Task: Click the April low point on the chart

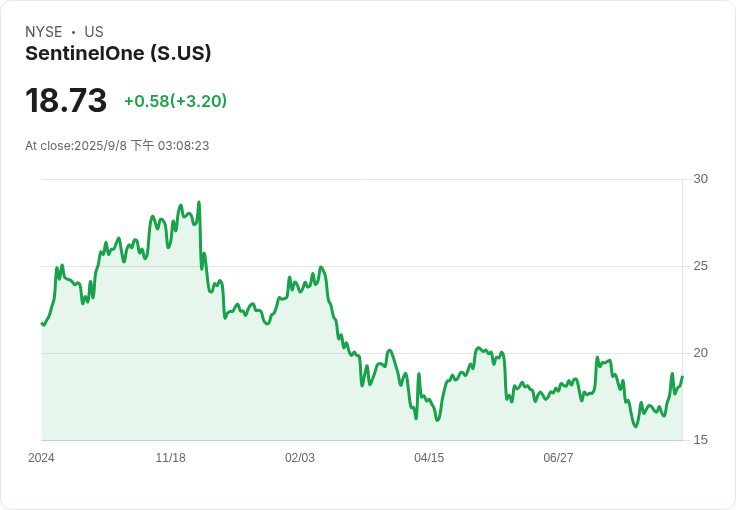Action: [437, 420]
